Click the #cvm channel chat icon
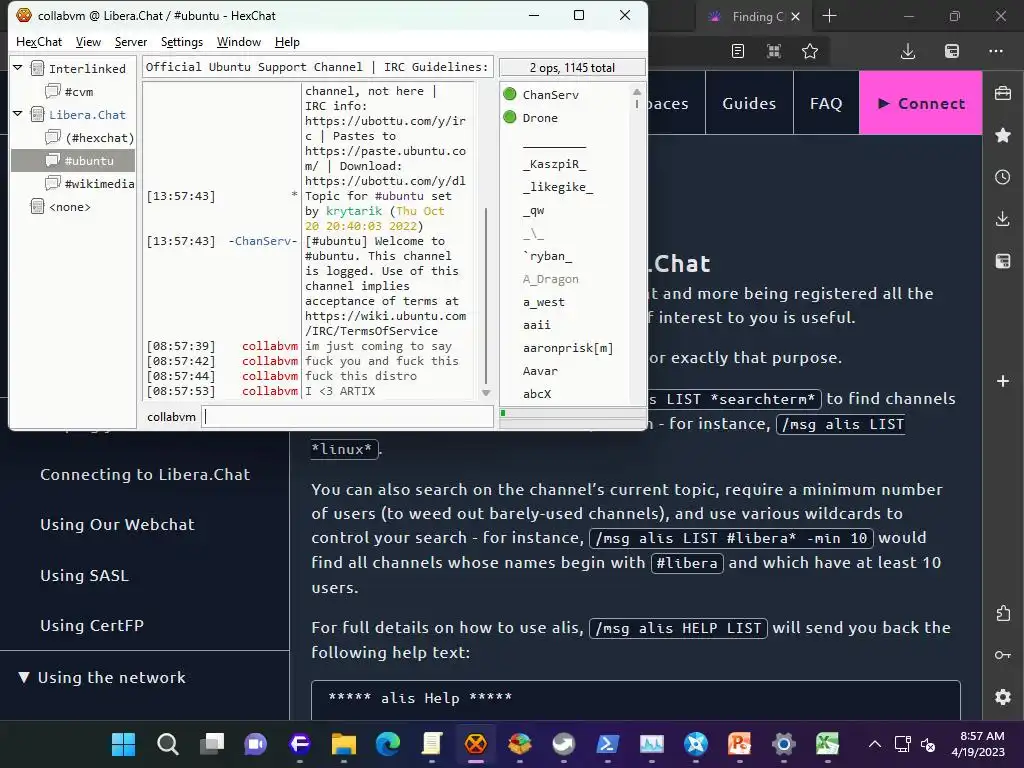The height and width of the screenshot is (768, 1024). coord(53,91)
